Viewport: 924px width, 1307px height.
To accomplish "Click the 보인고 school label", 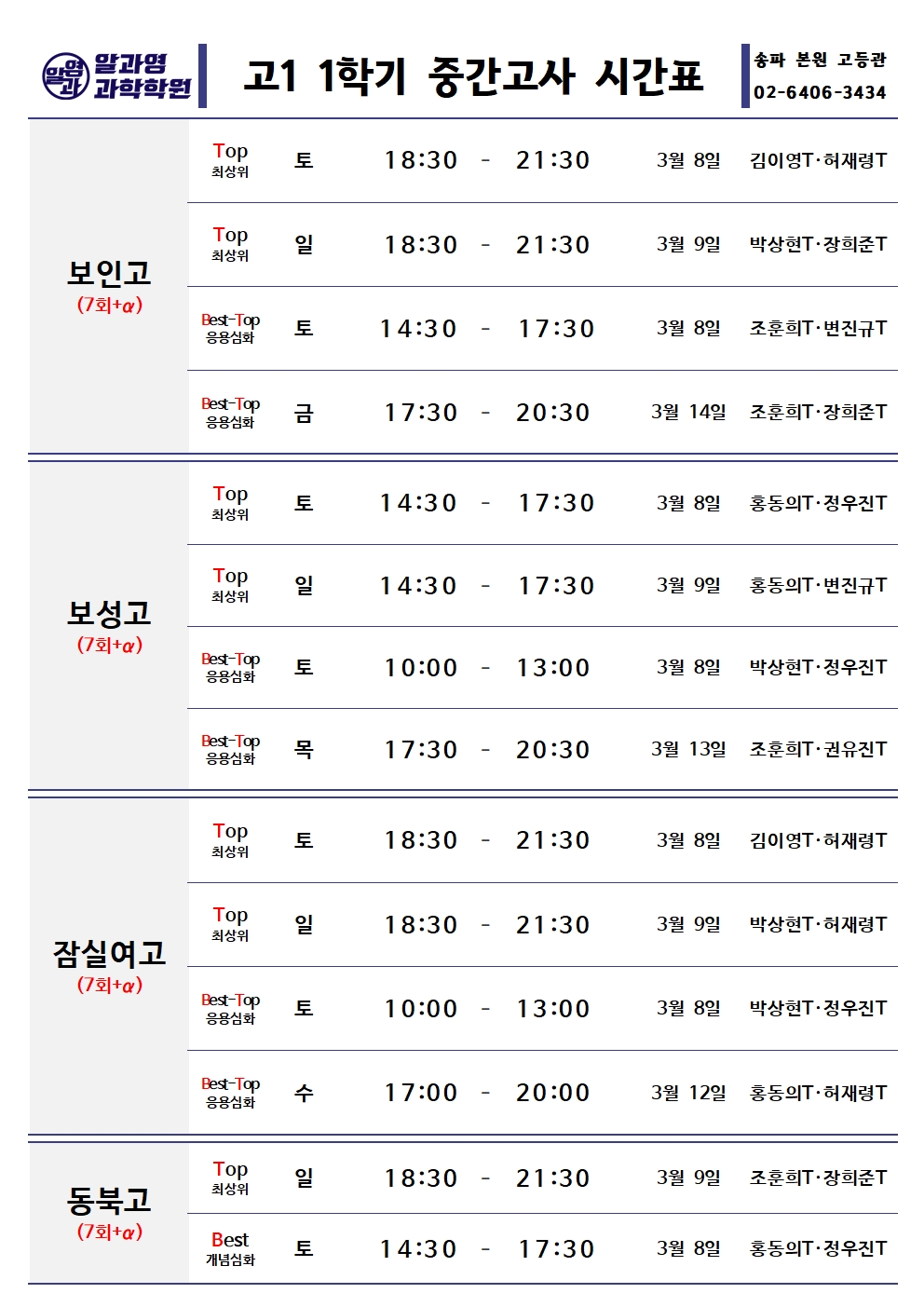I will 109,273.
